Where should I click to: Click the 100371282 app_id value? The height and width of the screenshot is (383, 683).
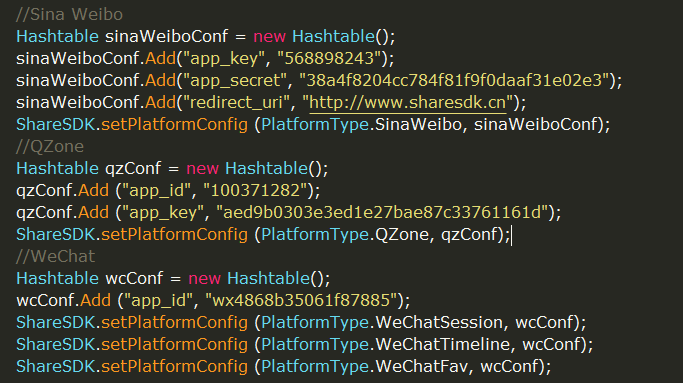(255, 190)
